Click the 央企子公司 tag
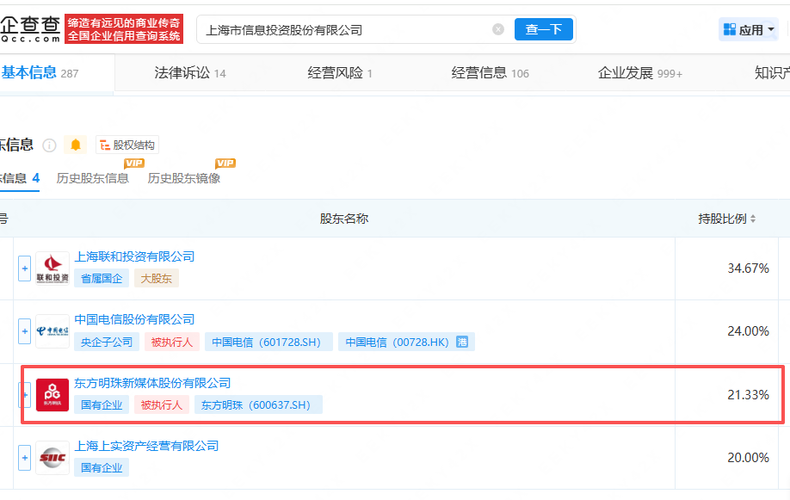Image resolution: width=790 pixels, height=500 pixels. point(107,342)
